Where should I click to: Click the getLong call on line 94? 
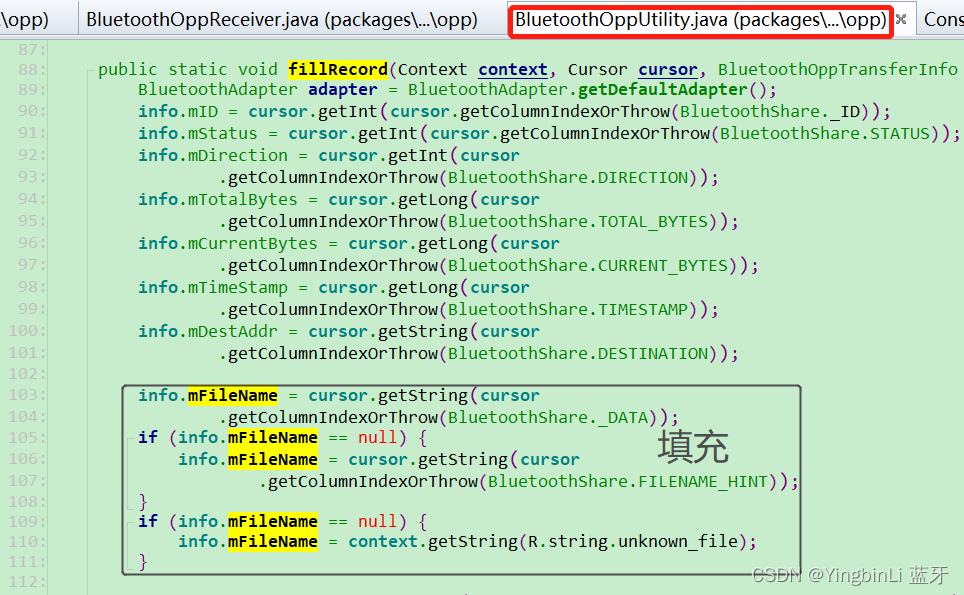[433, 200]
